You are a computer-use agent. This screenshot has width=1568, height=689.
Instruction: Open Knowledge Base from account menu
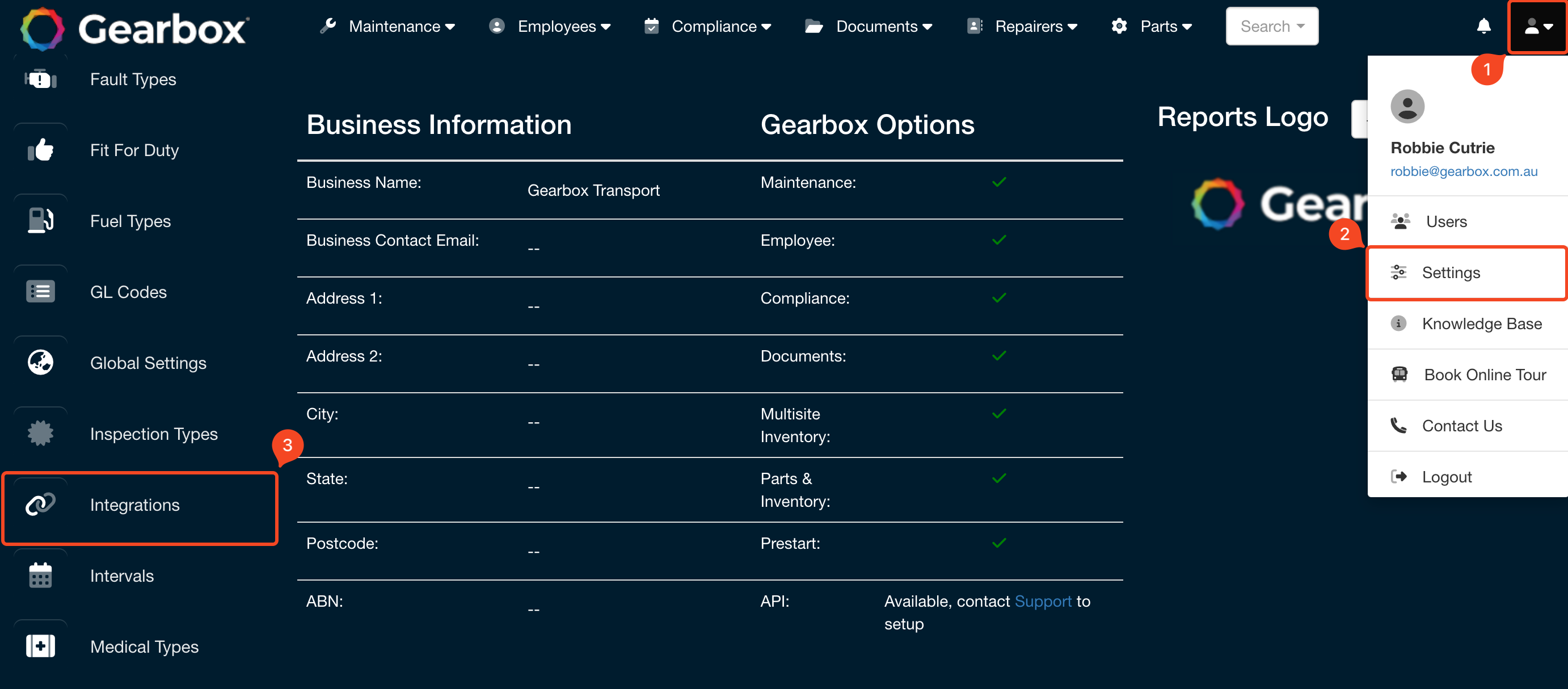(1468, 324)
